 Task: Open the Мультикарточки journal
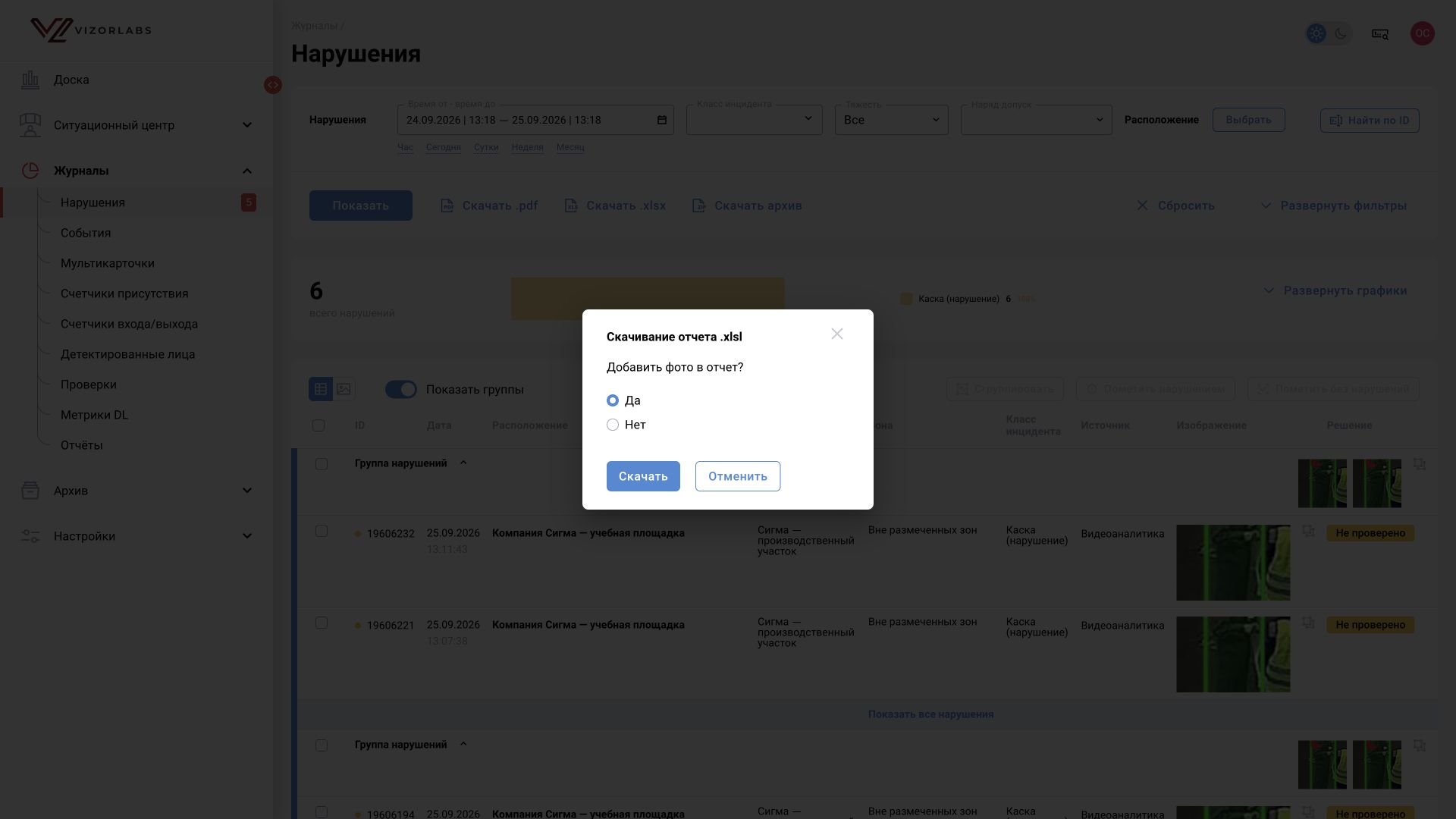coord(108,263)
